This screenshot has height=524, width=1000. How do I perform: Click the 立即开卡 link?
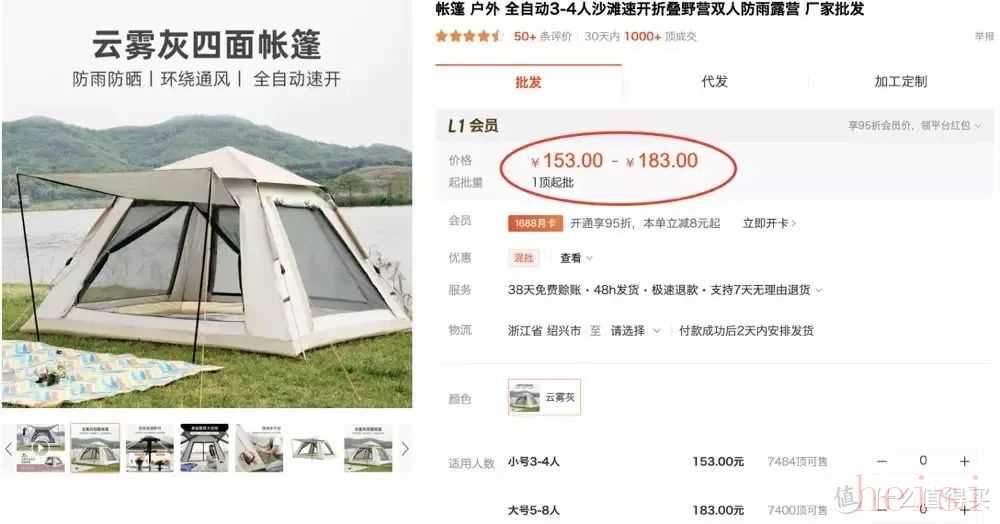[x=769, y=223]
